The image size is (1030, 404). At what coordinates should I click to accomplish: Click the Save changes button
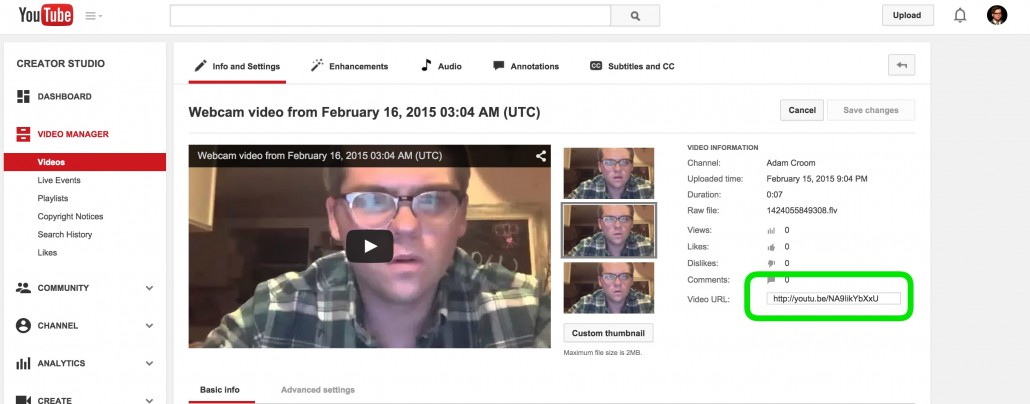870,110
